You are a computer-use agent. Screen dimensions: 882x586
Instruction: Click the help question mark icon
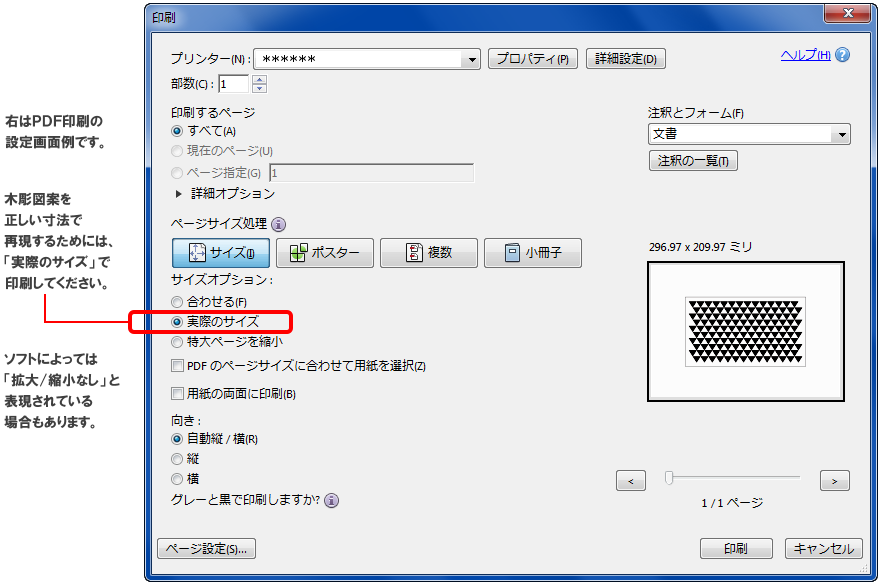tap(842, 56)
